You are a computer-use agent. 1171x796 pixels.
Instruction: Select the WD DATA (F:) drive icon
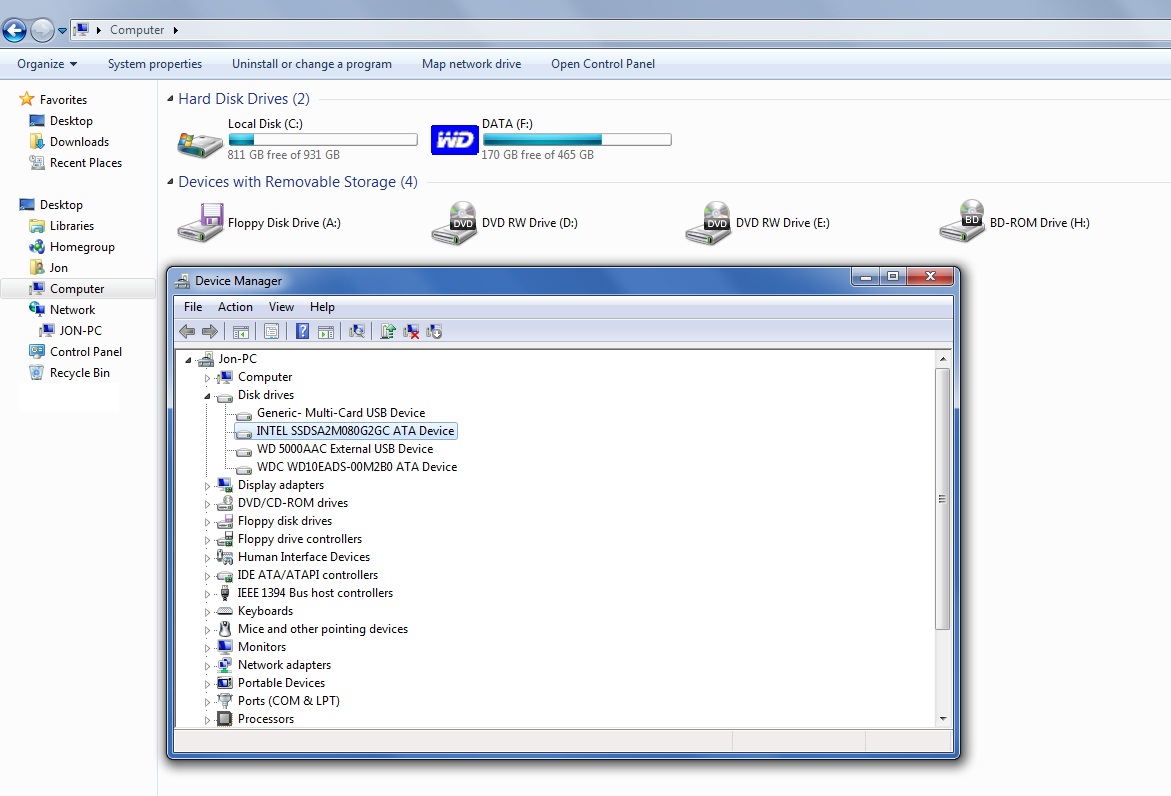454,140
